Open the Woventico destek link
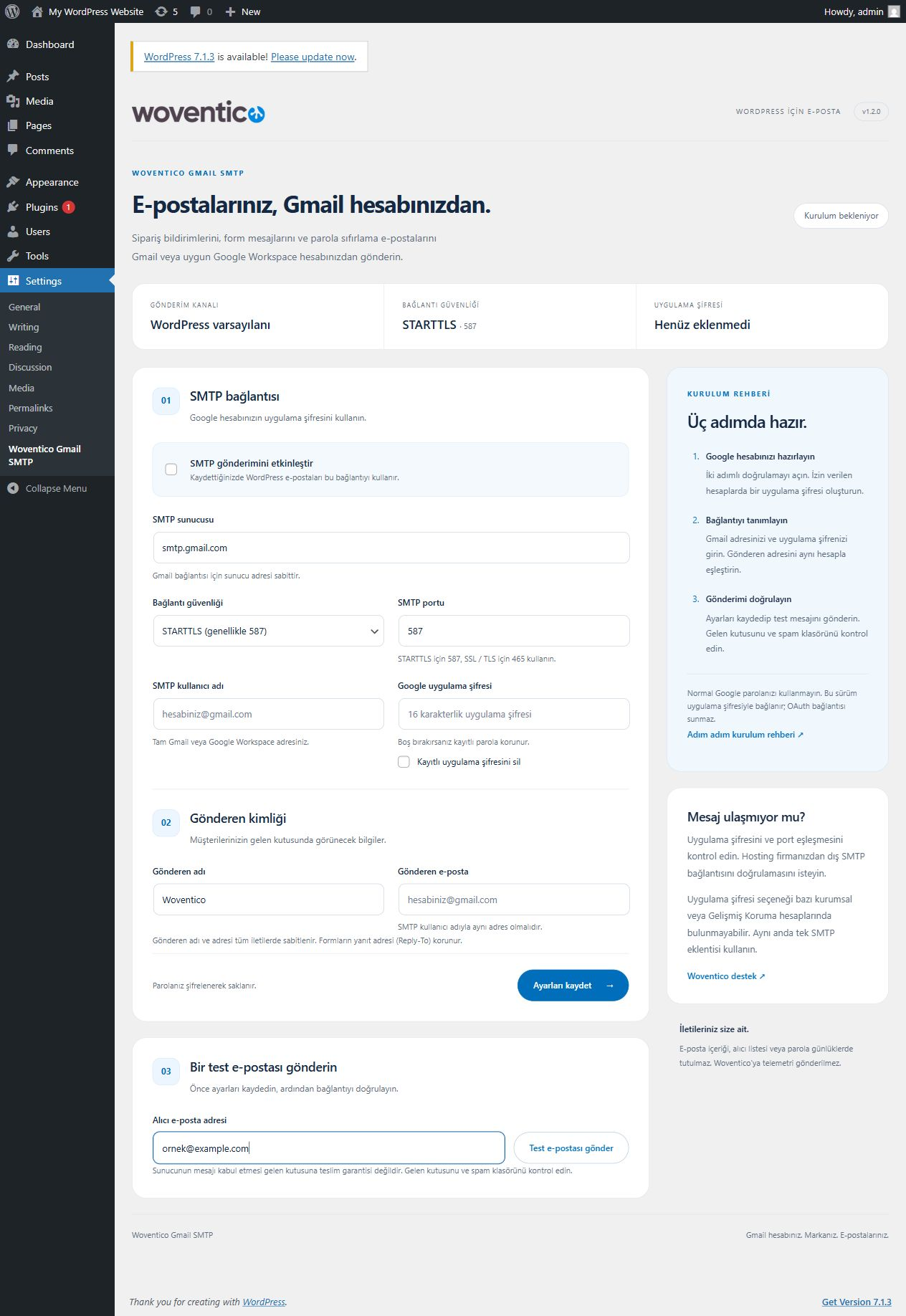Viewport: 906px width, 1316px height. click(726, 976)
